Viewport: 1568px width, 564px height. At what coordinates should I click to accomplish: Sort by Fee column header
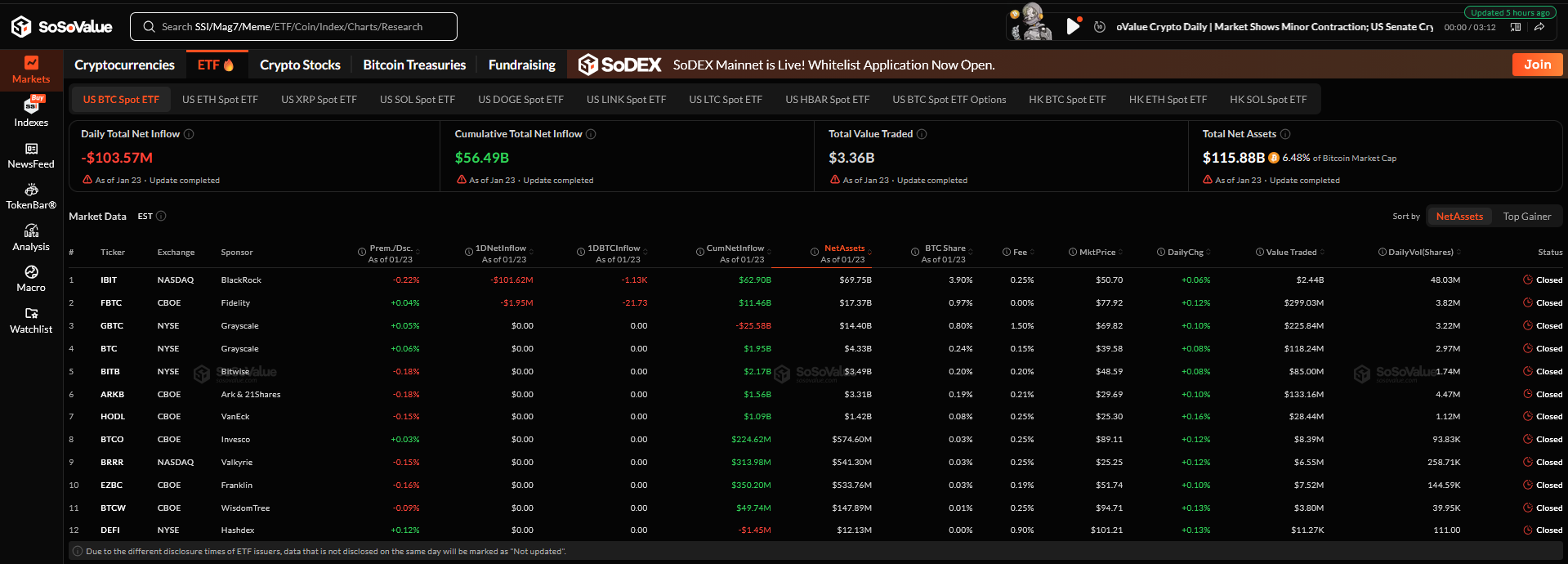[x=1019, y=252]
